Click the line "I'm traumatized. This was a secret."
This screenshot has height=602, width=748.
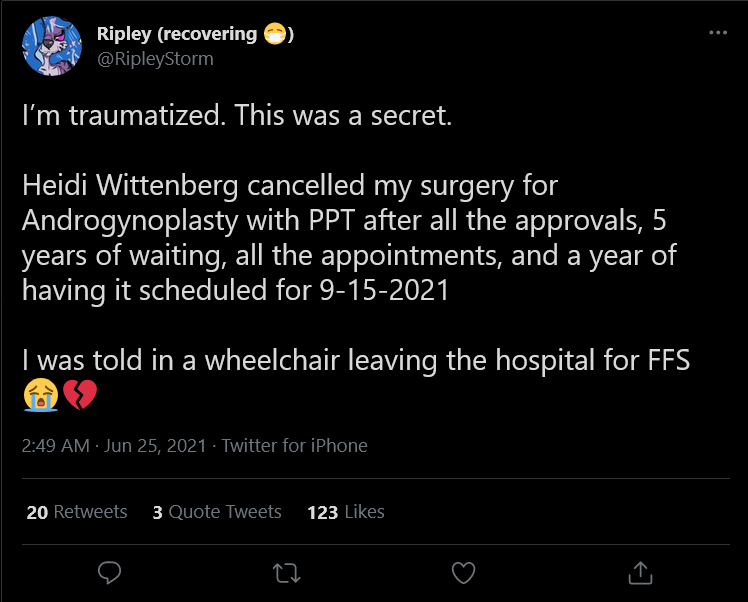point(237,116)
